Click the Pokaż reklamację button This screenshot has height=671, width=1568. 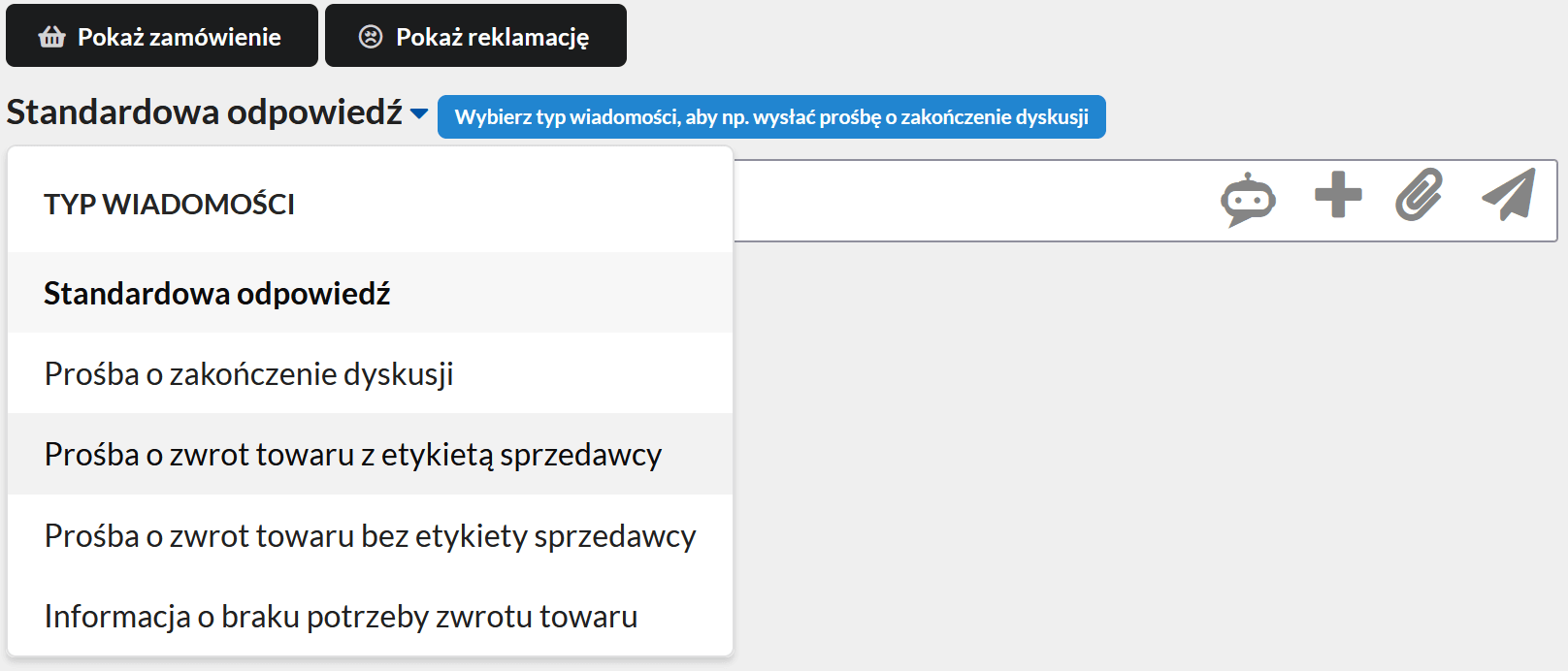click(x=476, y=35)
